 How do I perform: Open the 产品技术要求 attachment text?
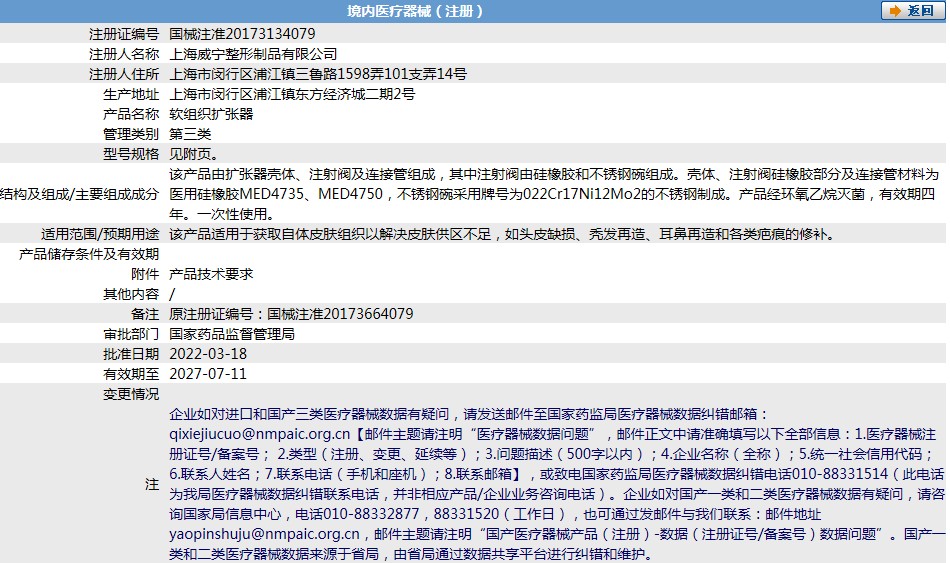[211, 274]
